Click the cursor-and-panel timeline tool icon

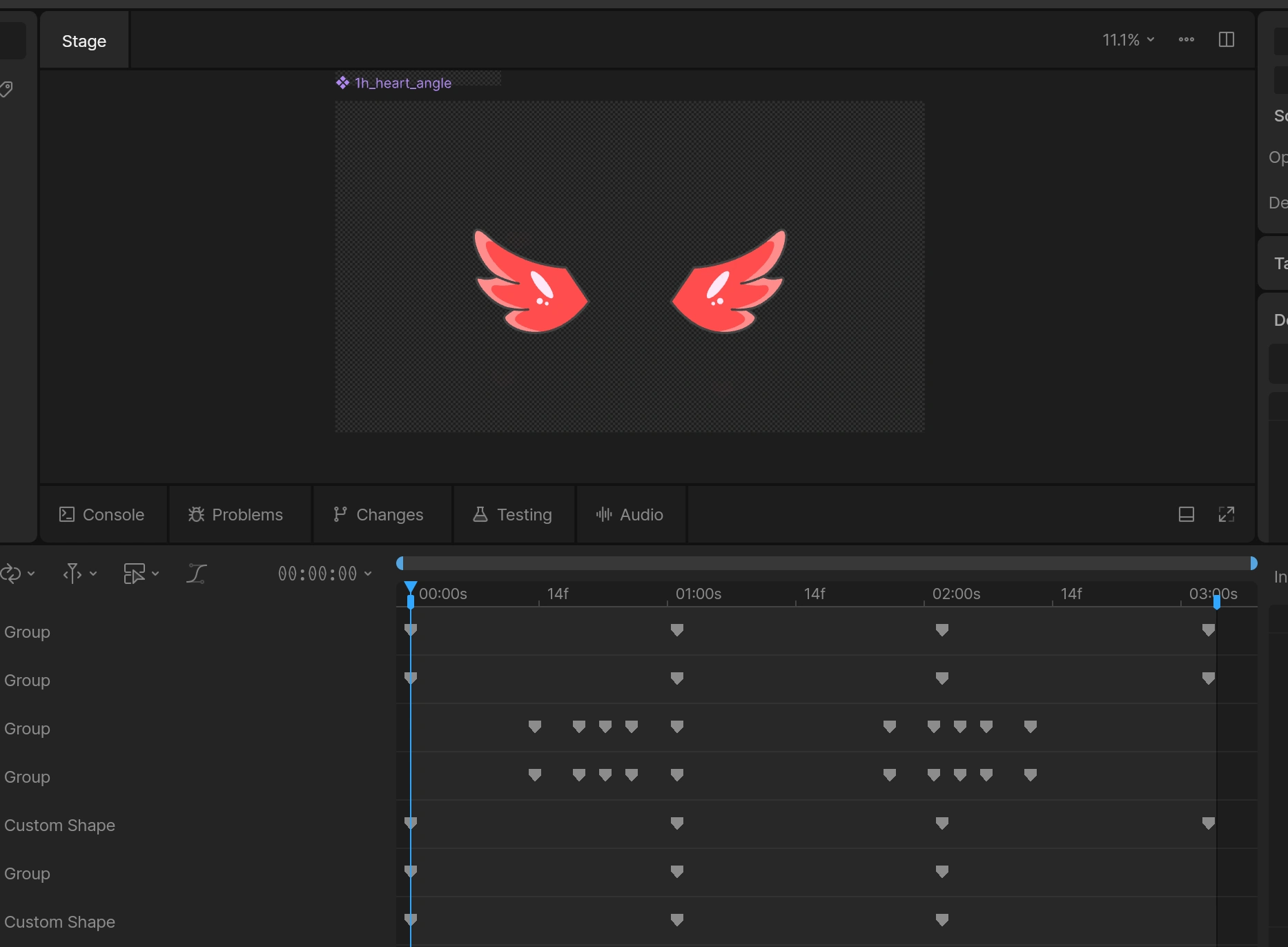tap(135, 574)
